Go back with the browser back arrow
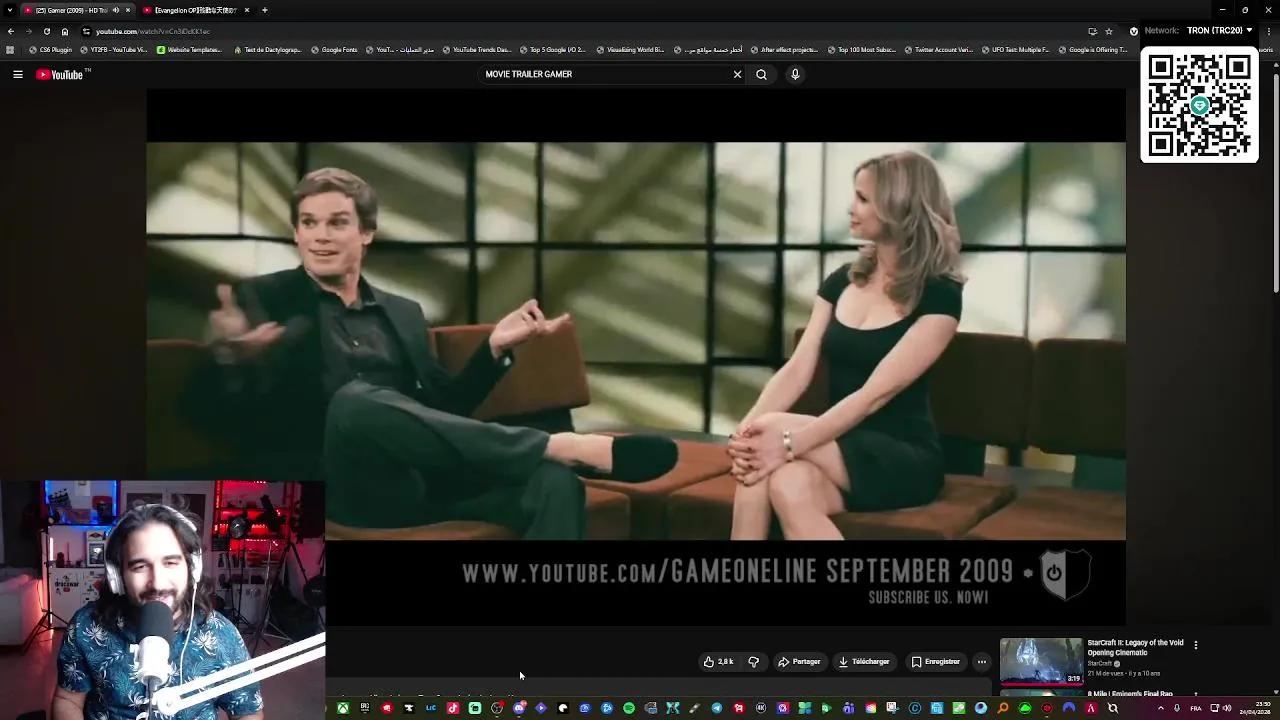Screen dimensions: 1280x720 [10, 31]
